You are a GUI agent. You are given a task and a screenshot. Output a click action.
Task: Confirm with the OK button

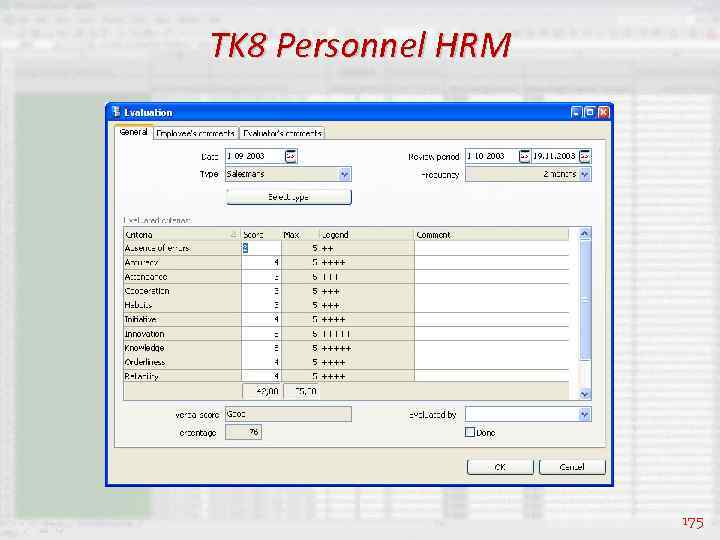(500, 467)
